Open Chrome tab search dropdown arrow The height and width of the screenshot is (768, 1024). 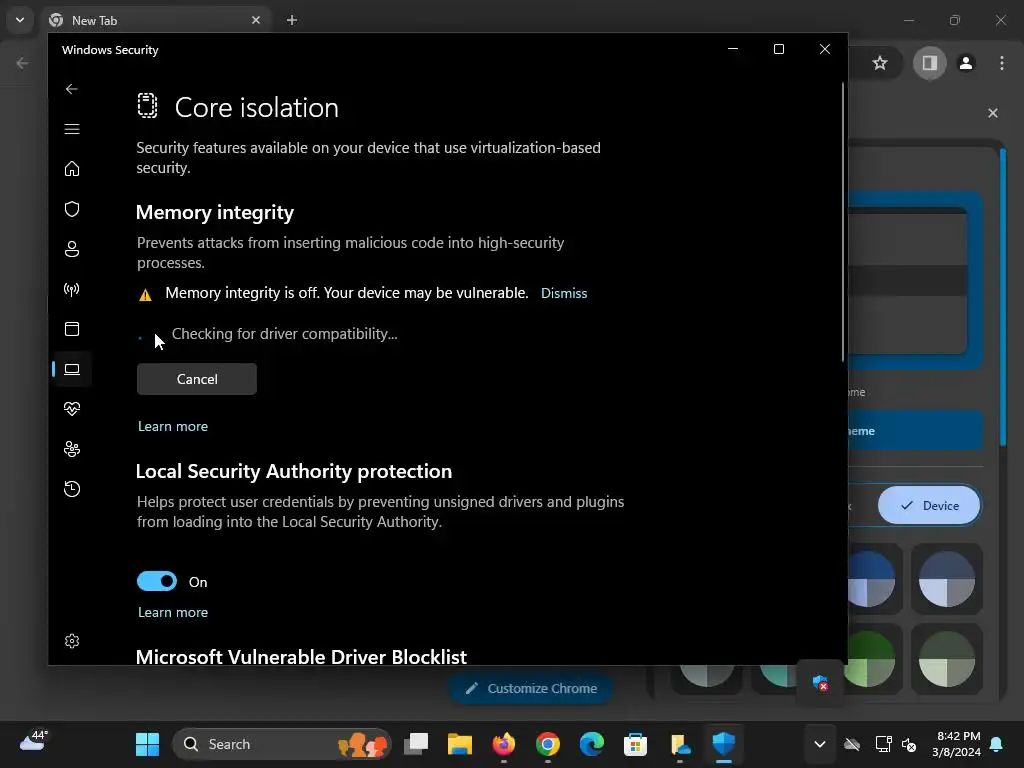tap(20, 20)
